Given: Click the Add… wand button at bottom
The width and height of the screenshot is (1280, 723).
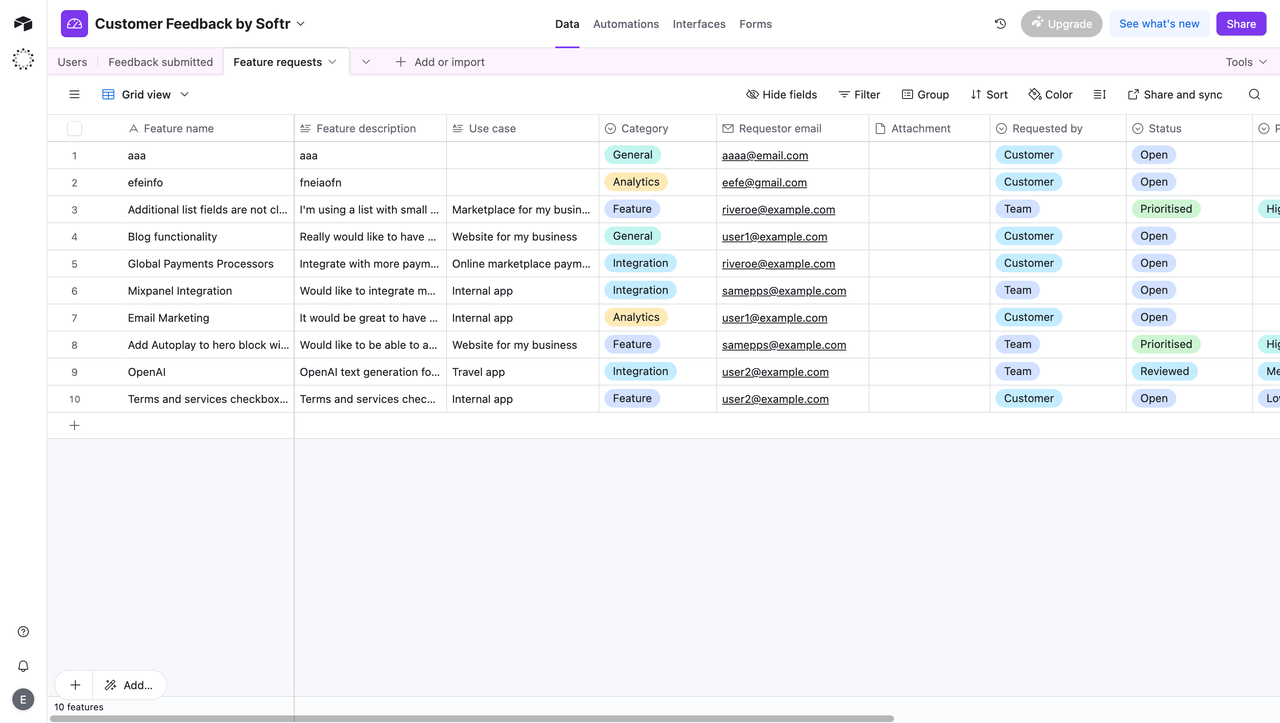Looking at the screenshot, I should coord(129,685).
